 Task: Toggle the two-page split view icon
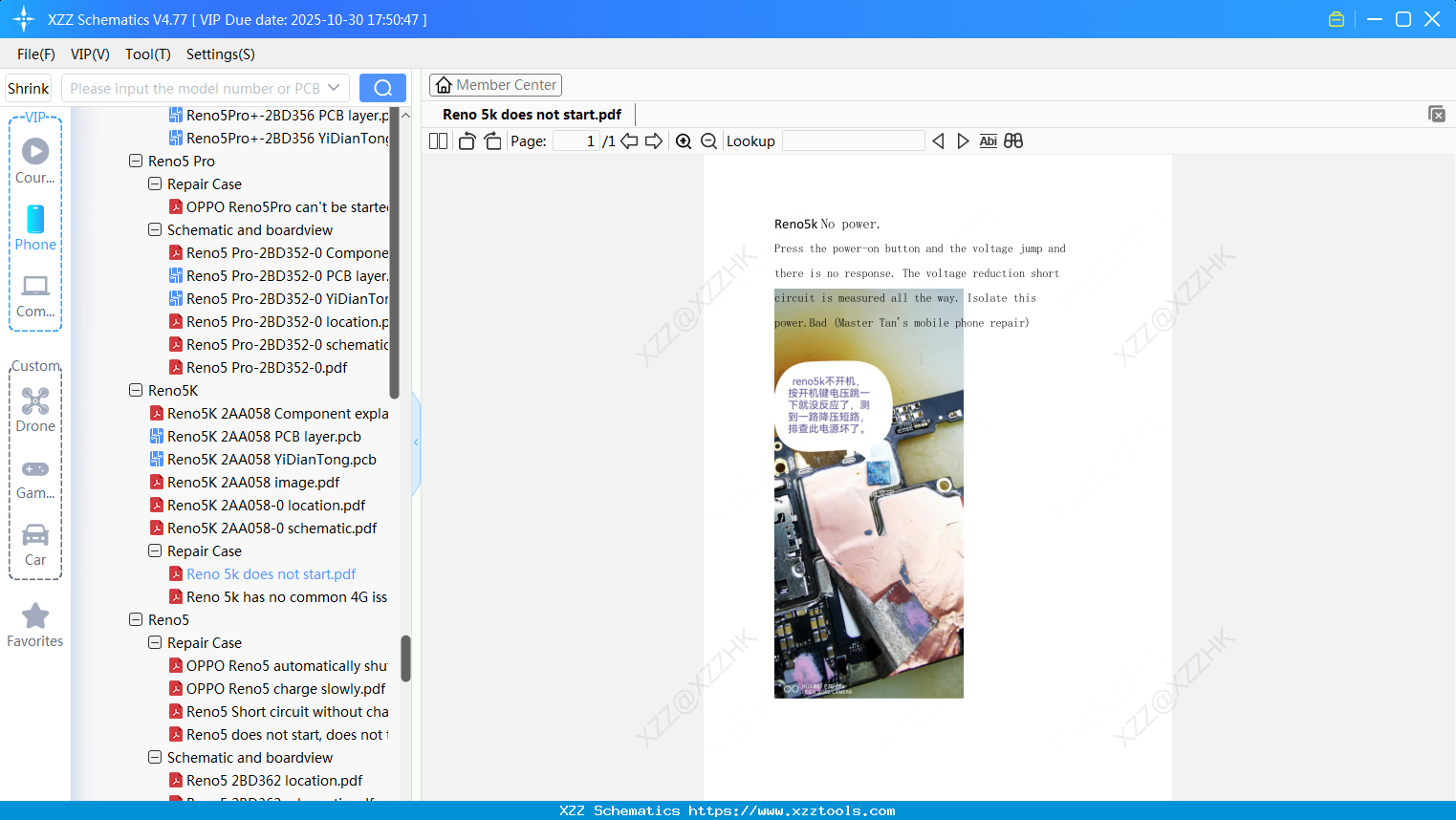(x=438, y=141)
